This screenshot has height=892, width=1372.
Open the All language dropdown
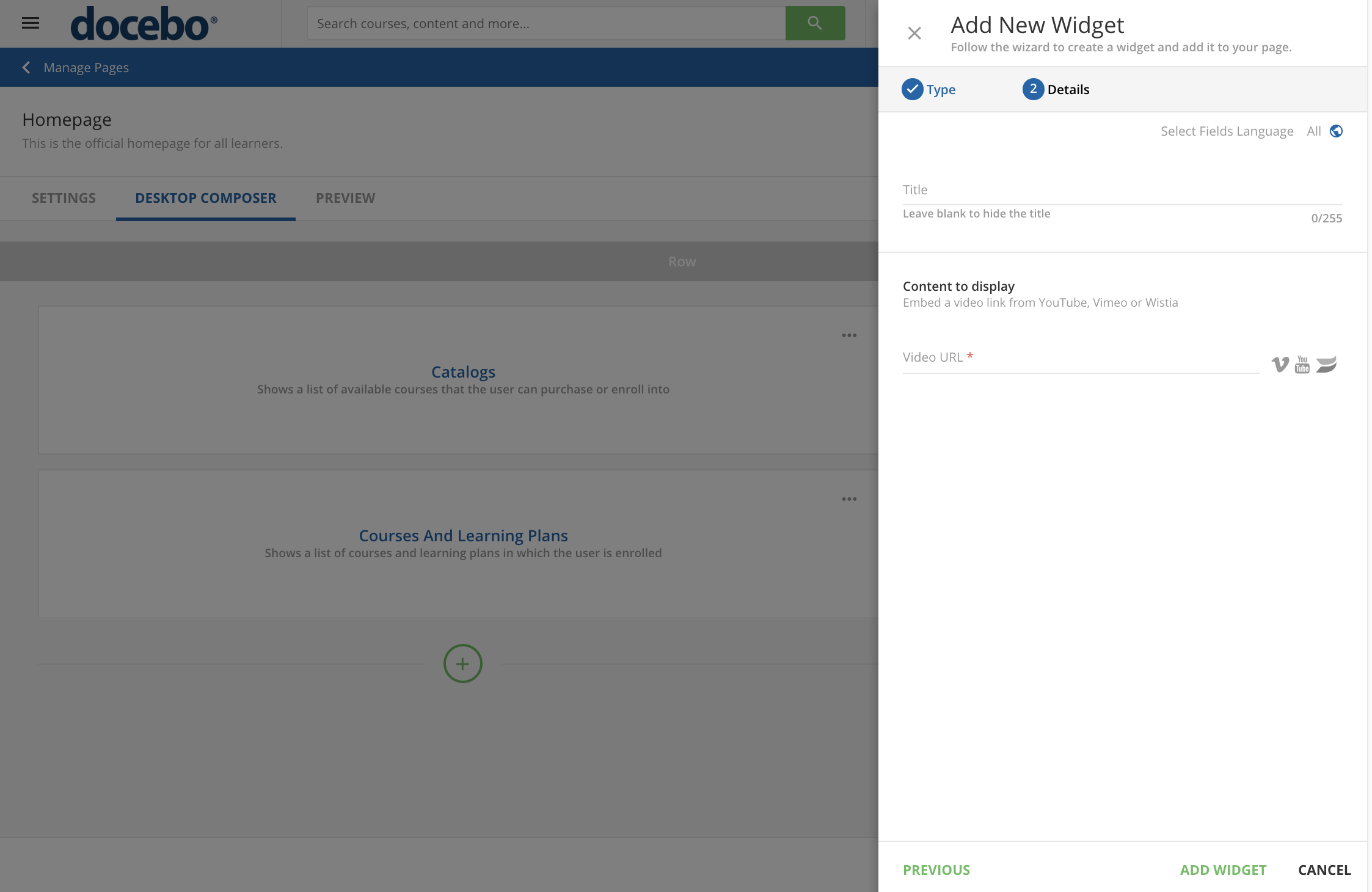pyautogui.click(x=1314, y=131)
